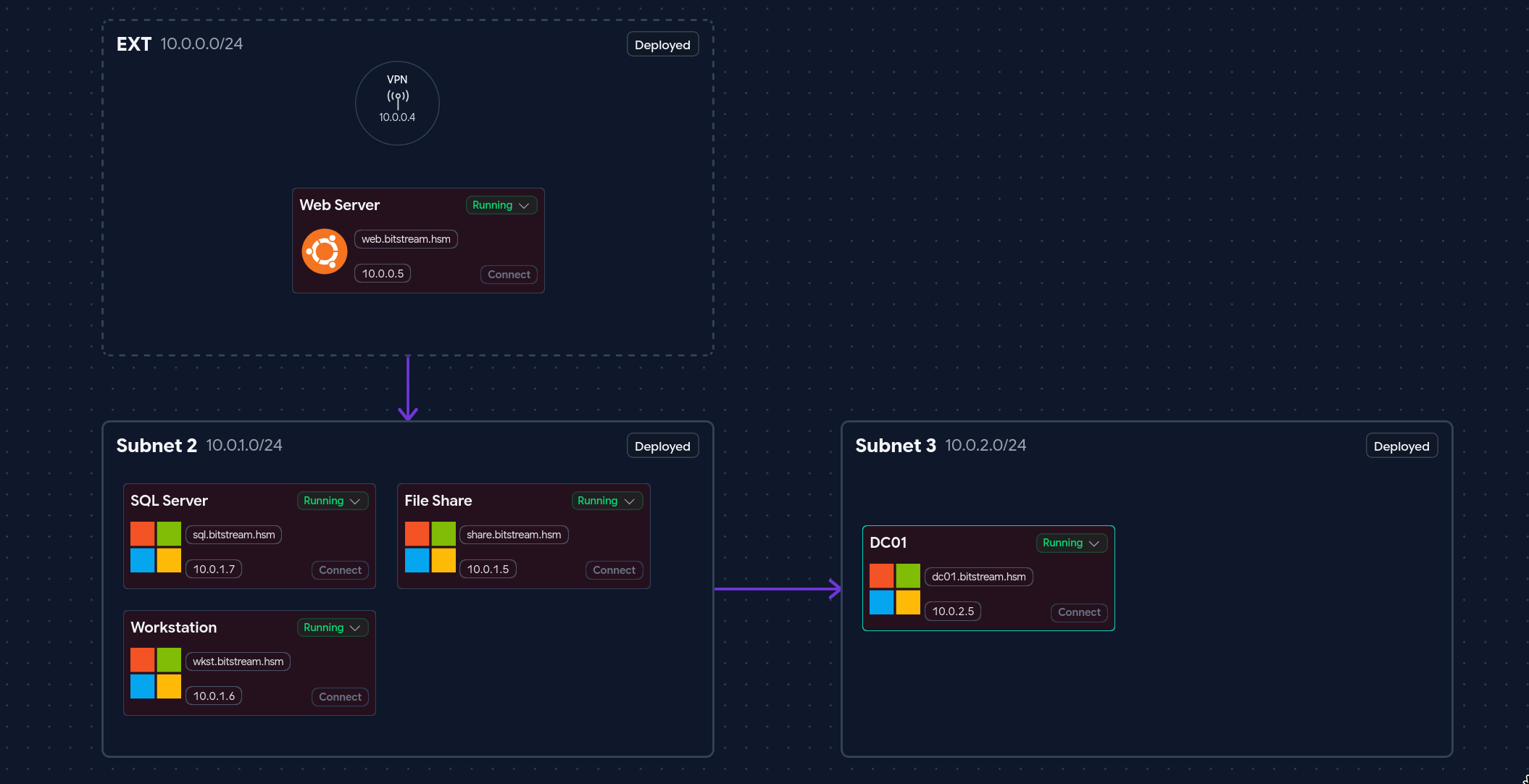The height and width of the screenshot is (784, 1529).
Task: Click the VPN address 10.0.0.4
Action: tap(397, 117)
